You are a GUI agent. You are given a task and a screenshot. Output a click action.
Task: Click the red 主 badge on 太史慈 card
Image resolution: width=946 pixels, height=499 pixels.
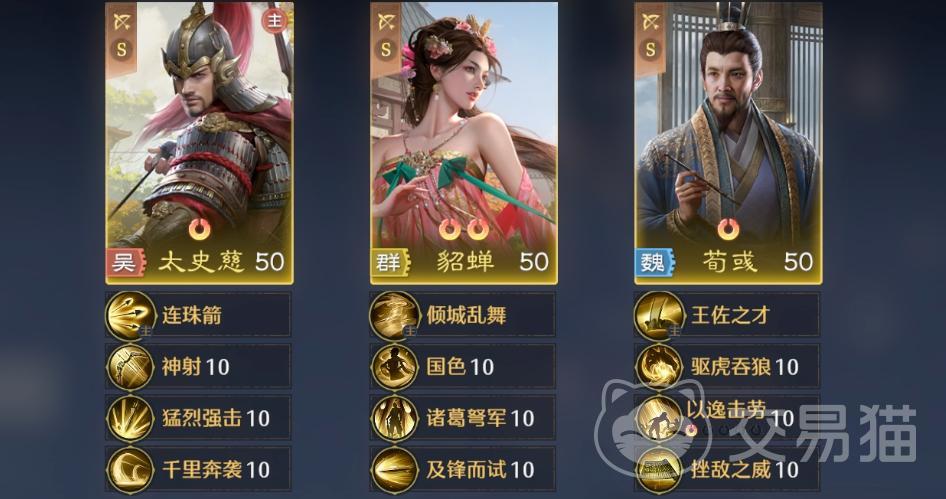(x=275, y=21)
